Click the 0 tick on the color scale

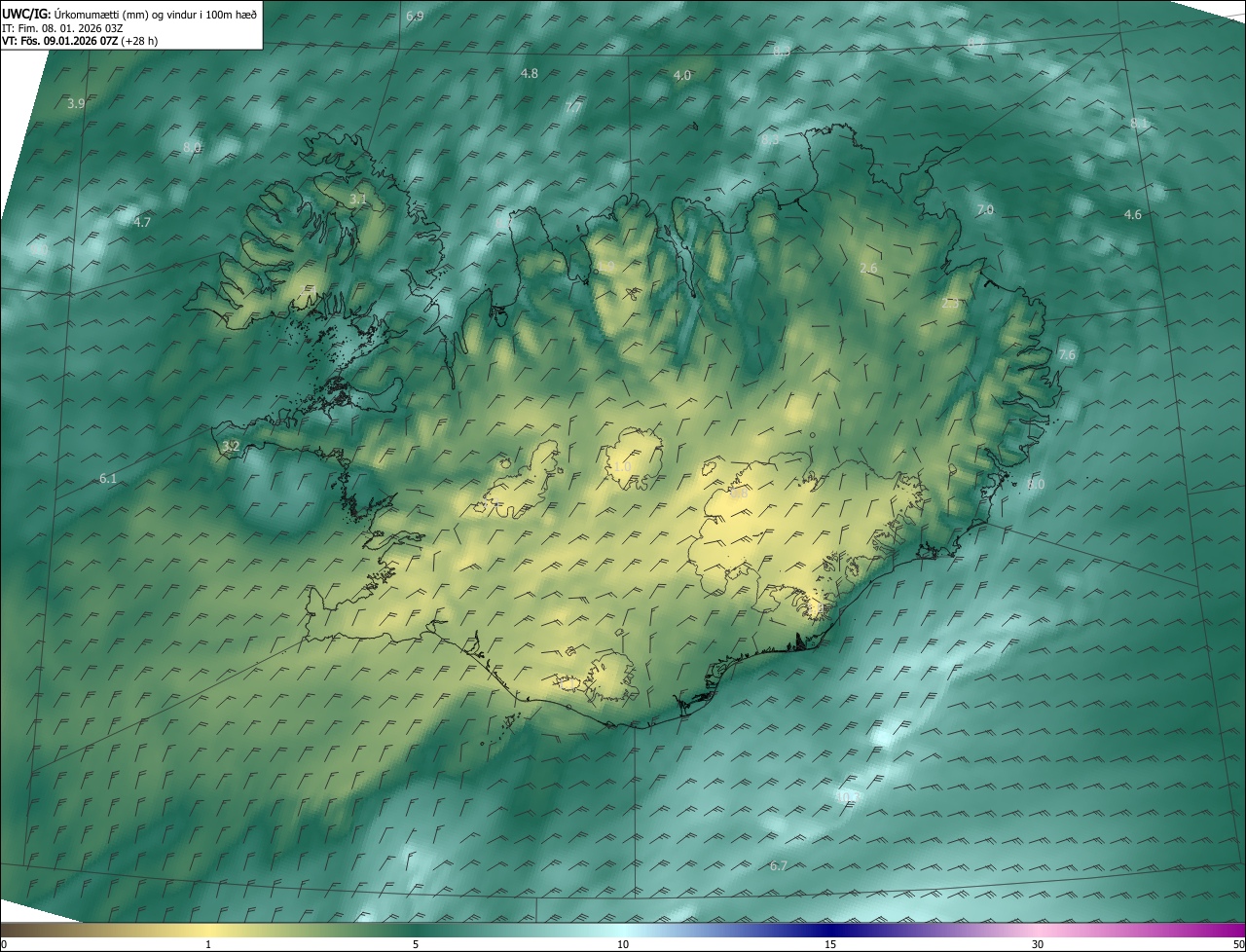pyautogui.click(x=4, y=944)
